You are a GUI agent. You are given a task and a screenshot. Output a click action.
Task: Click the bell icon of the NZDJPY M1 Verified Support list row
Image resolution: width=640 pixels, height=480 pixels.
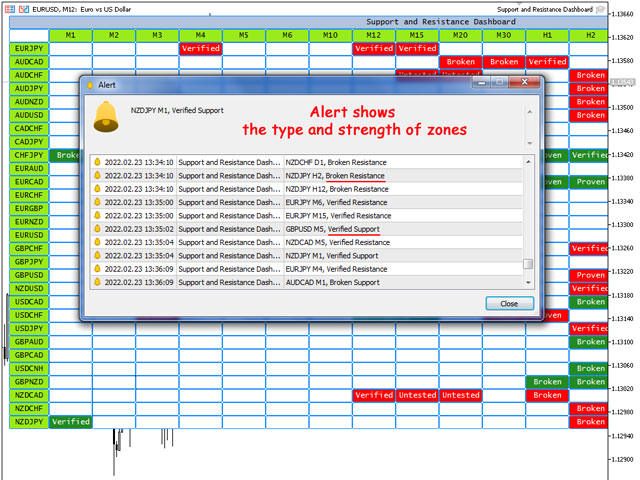pyautogui.click(x=97, y=256)
